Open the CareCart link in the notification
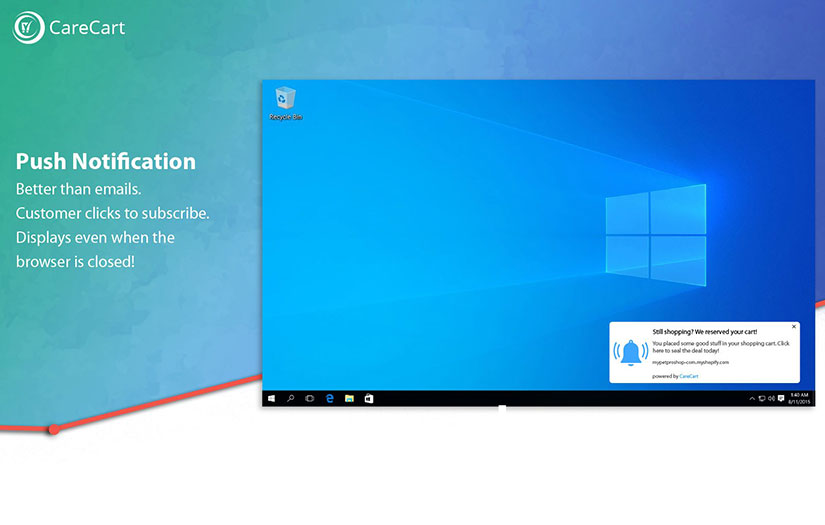The image size is (825, 525). (689, 376)
